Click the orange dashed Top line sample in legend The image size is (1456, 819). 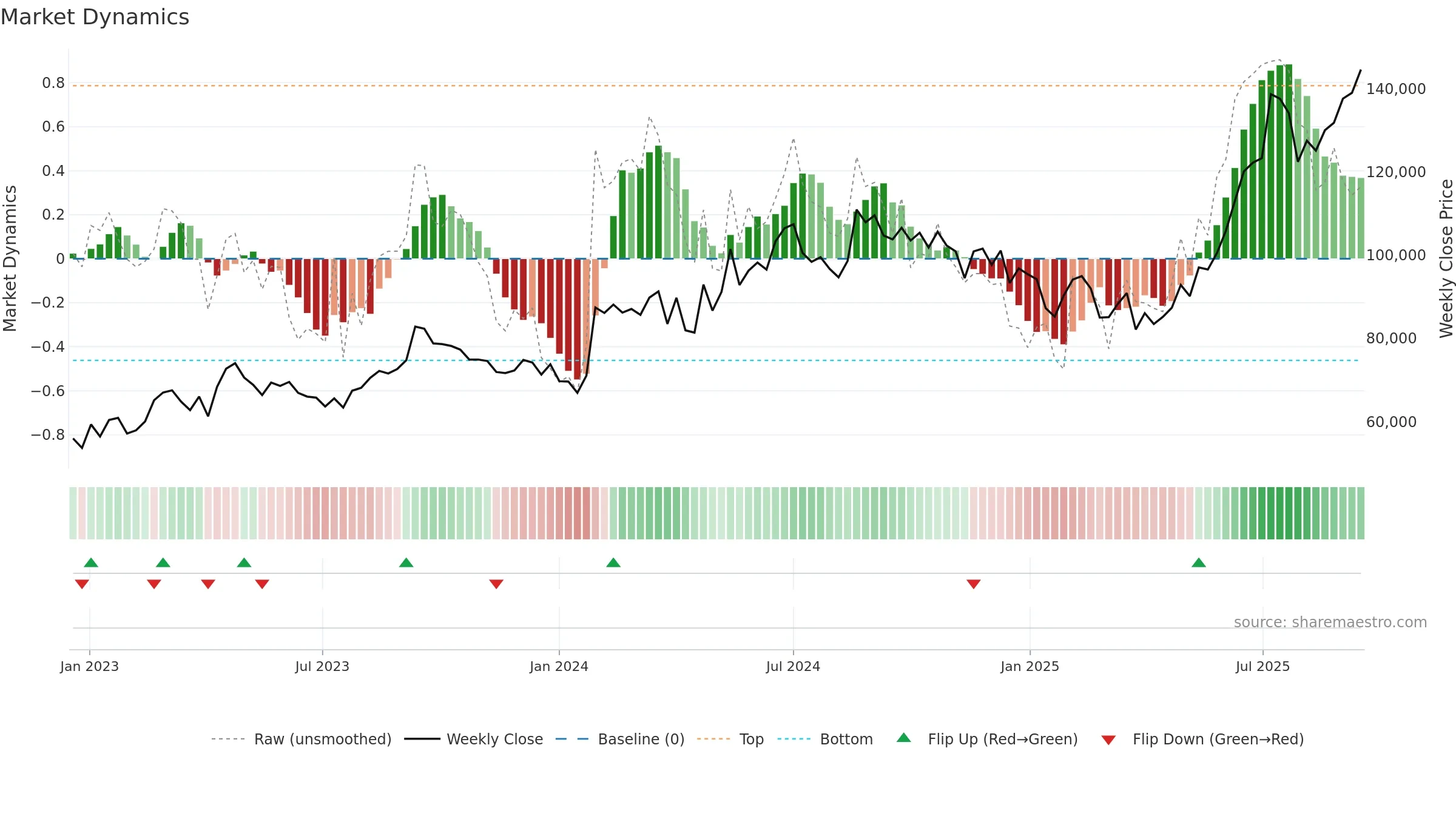tap(713, 739)
